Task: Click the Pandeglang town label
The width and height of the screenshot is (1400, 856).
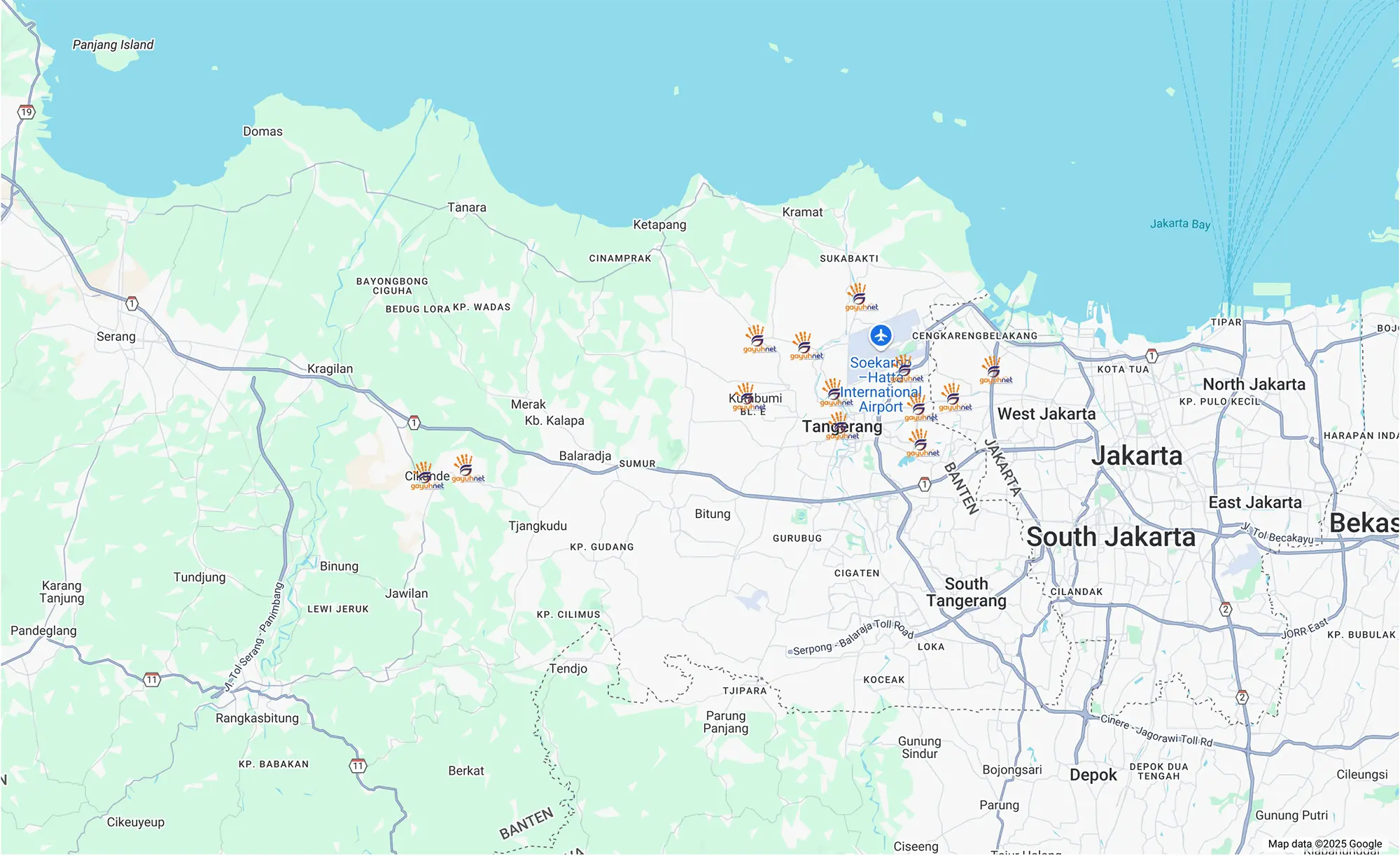Action: [x=43, y=631]
